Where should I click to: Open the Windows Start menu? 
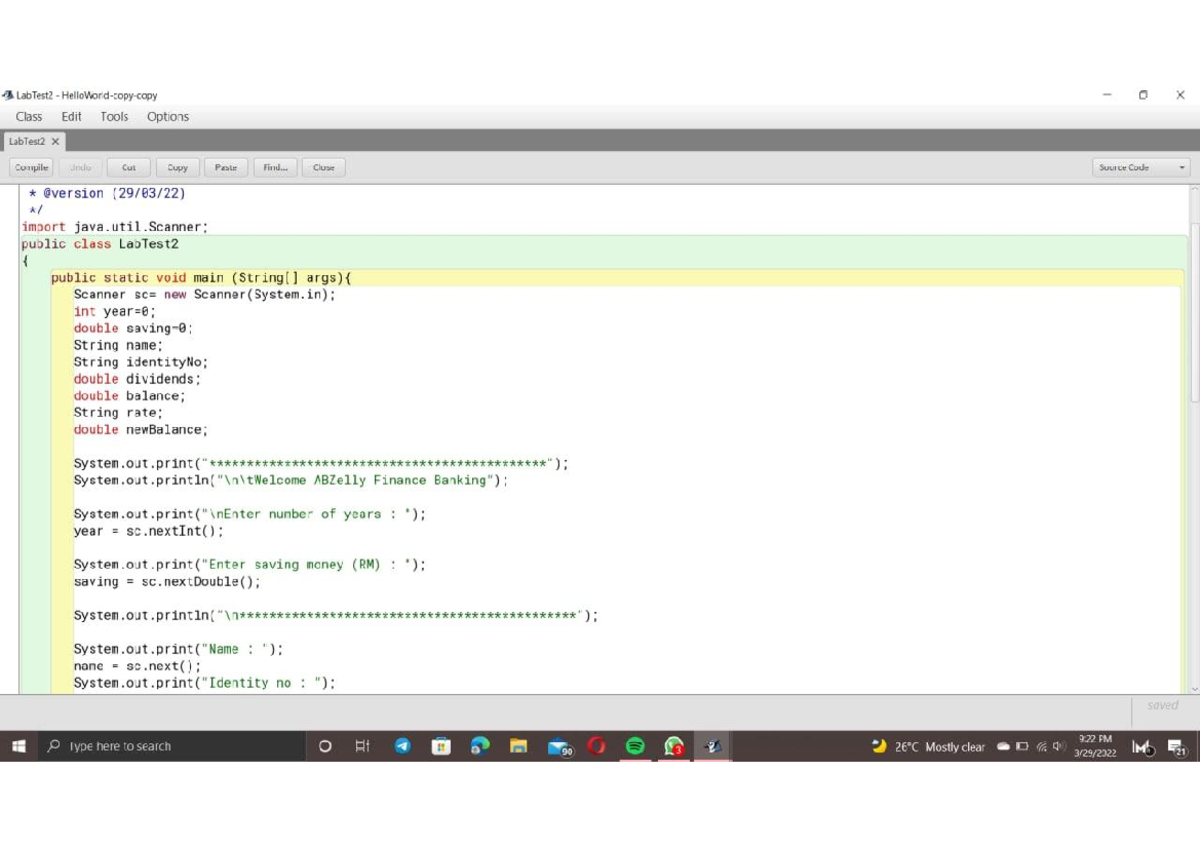tap(18, 747)
